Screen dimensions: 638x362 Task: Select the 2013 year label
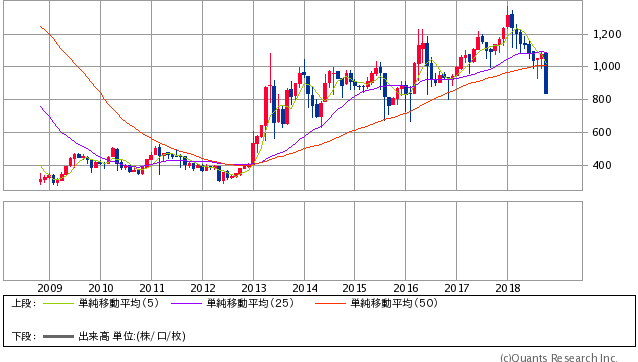[x=254, y=288]
